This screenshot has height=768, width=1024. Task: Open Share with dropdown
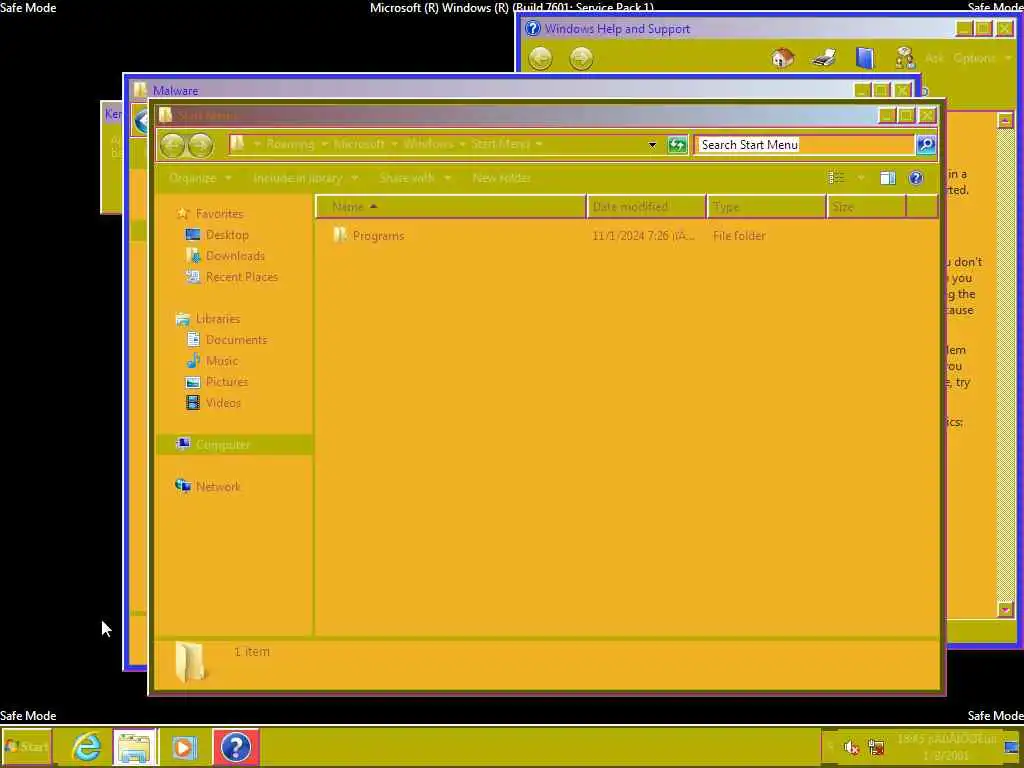pos(415,178)
